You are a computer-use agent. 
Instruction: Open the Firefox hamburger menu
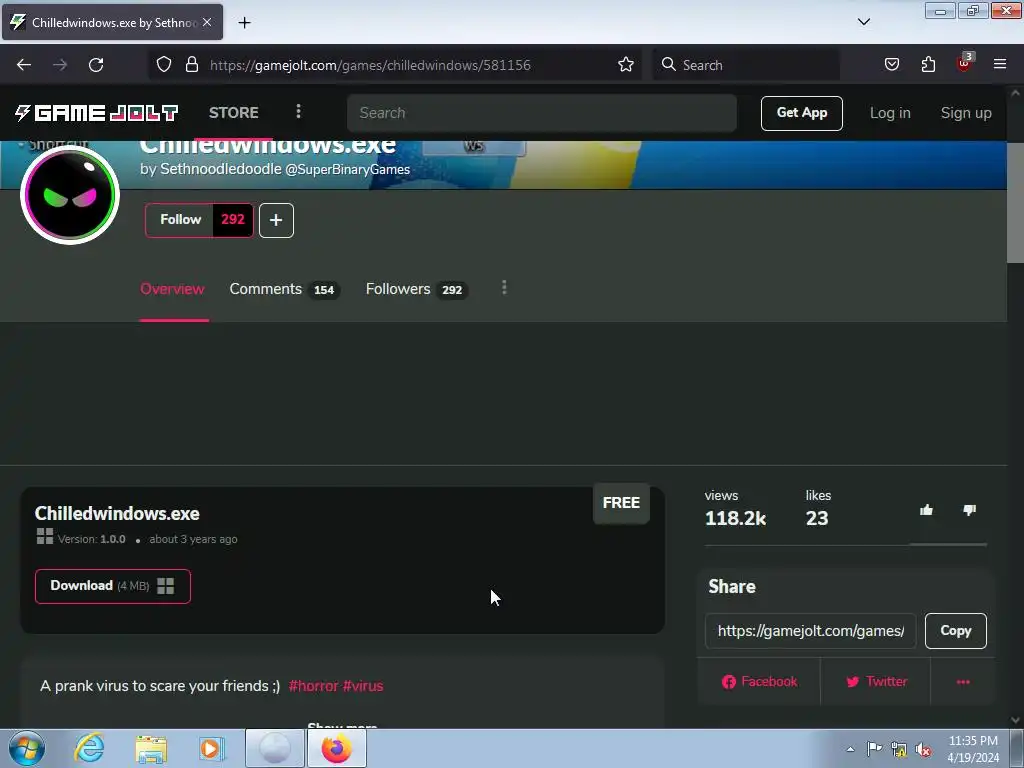pyautogui.click(x=1000, y=65)
